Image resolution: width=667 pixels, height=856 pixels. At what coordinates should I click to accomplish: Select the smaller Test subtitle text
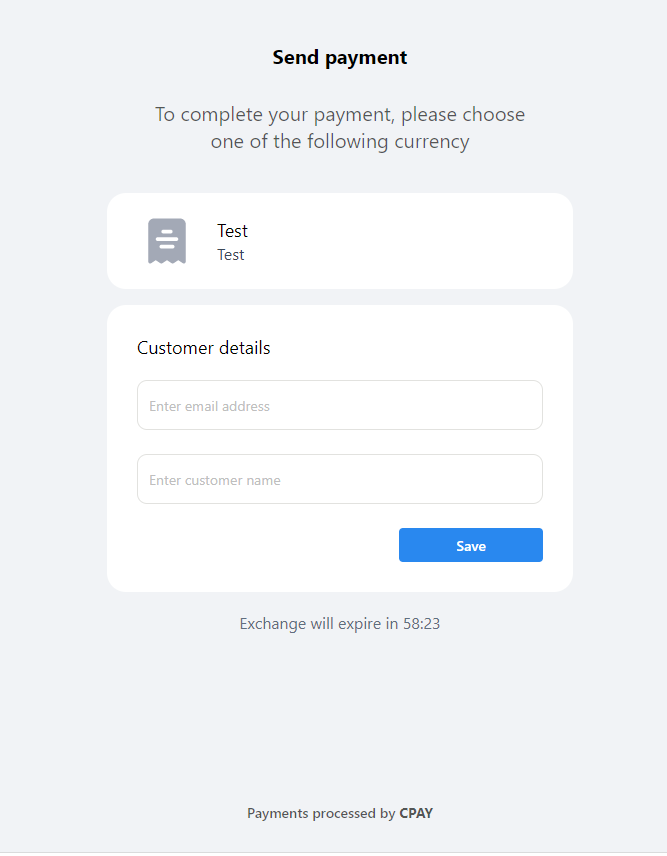coord(231,255)
